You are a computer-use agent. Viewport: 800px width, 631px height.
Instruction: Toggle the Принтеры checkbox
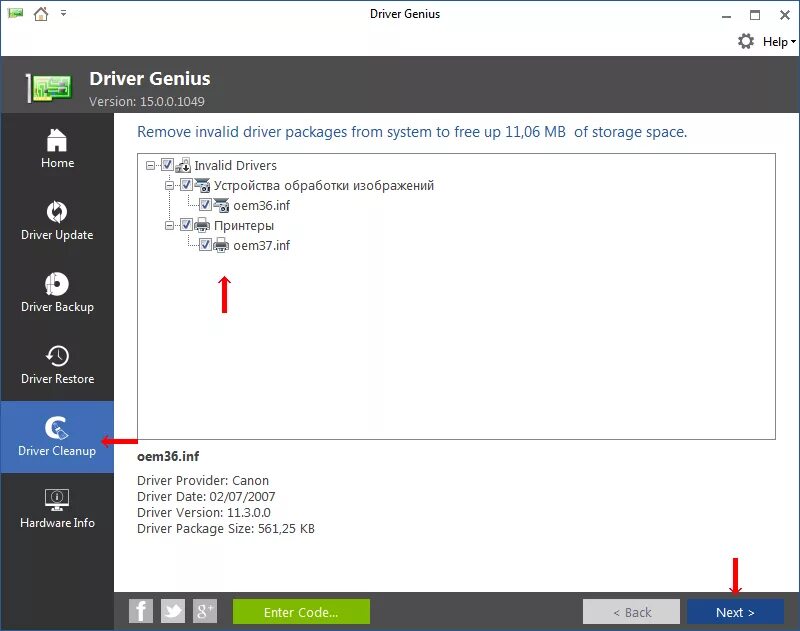(186, 224)
